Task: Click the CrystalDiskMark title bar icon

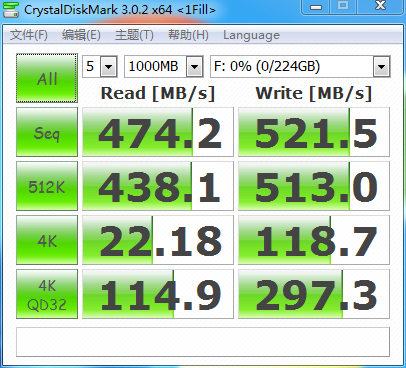Action: pos(11,9)
